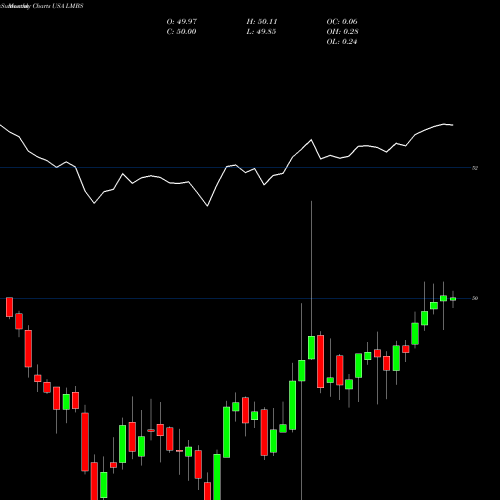Click the "Charts USA LMBS" chart title
Viewport: 500px width, 500px height.
click(58, 6)
